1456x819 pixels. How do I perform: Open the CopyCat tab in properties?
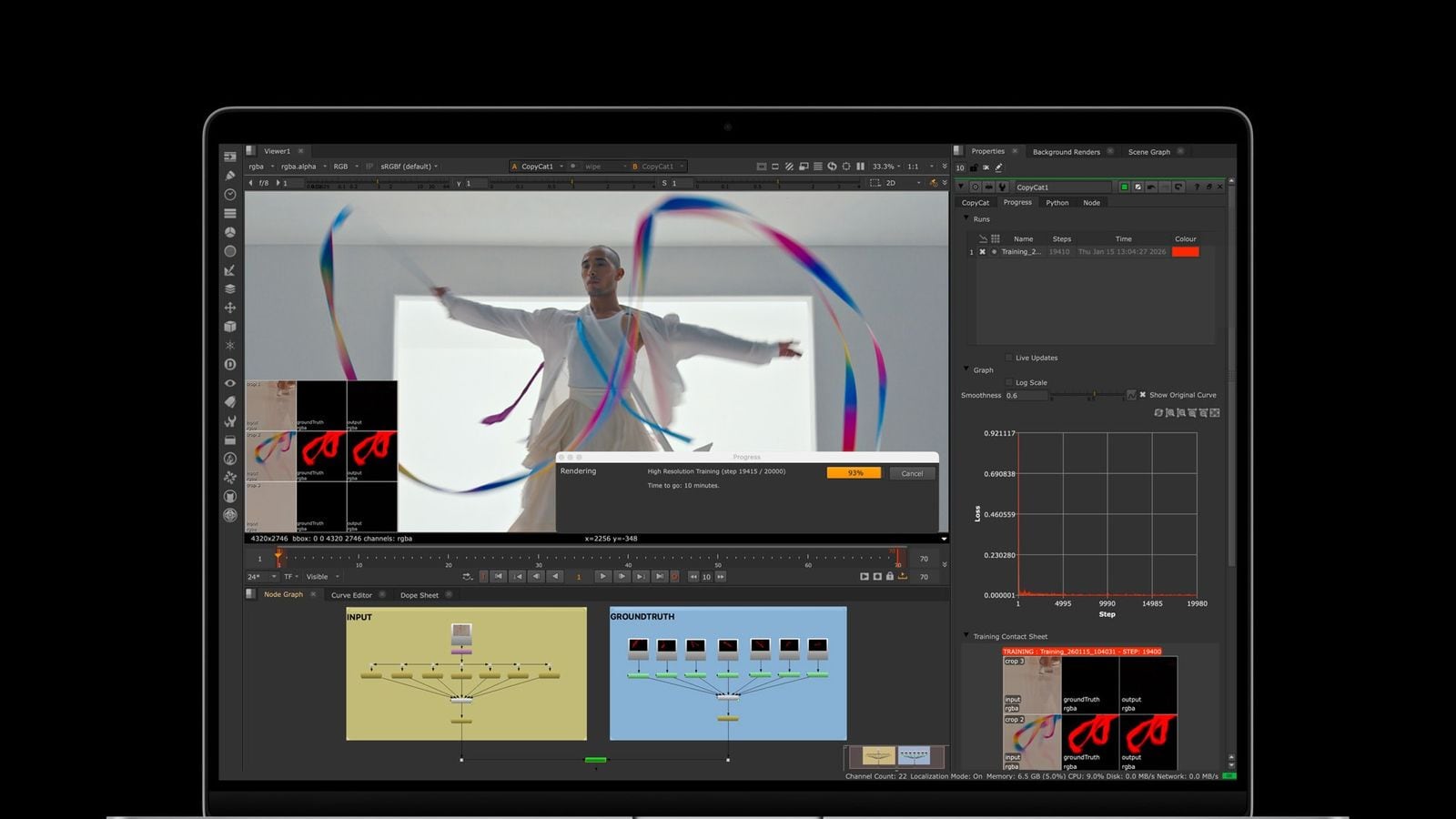click(x=976, y=203)
